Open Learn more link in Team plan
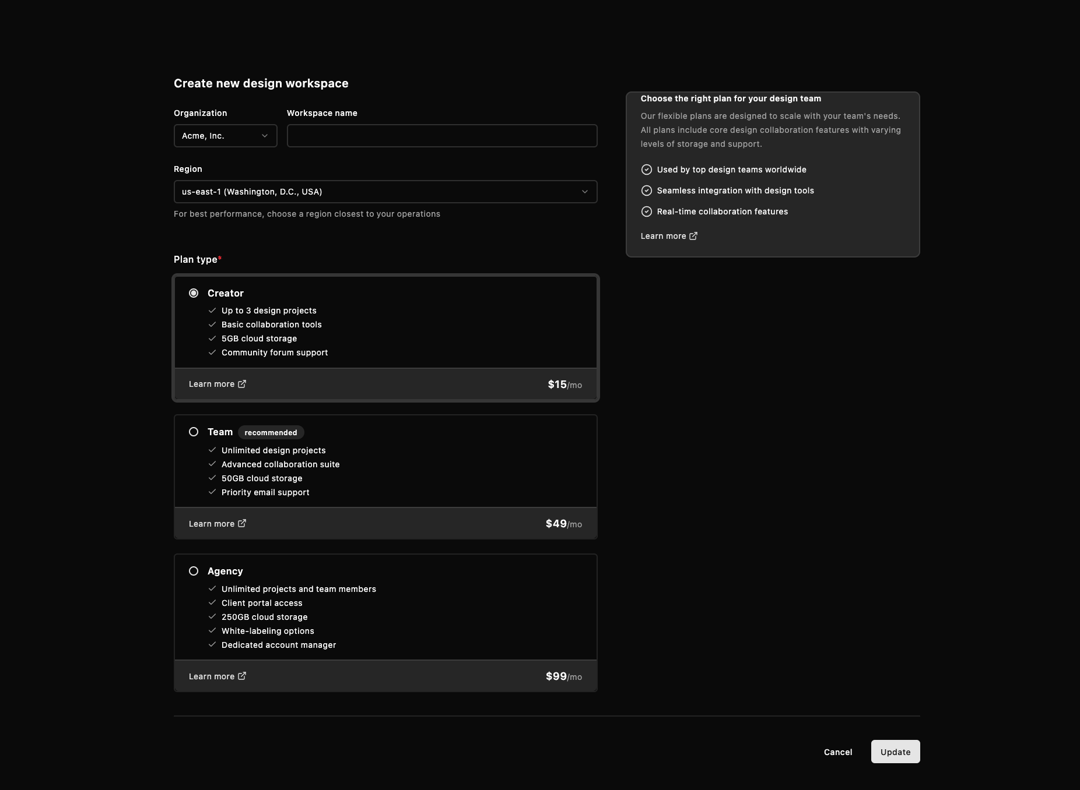Image resolution: width=1080 pixels, height=790 pixels. pos(217,523)
